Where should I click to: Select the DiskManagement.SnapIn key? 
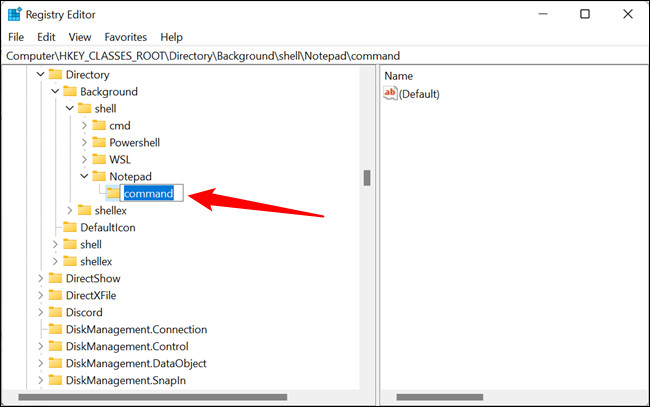pyautogui.click(x=126, y=380)
